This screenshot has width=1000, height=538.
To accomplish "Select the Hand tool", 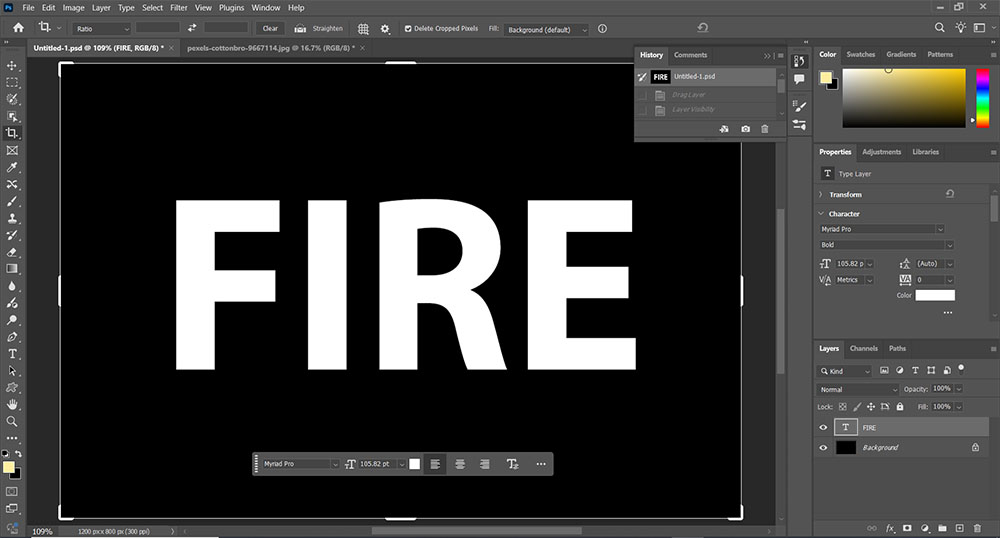I will 12,404.
